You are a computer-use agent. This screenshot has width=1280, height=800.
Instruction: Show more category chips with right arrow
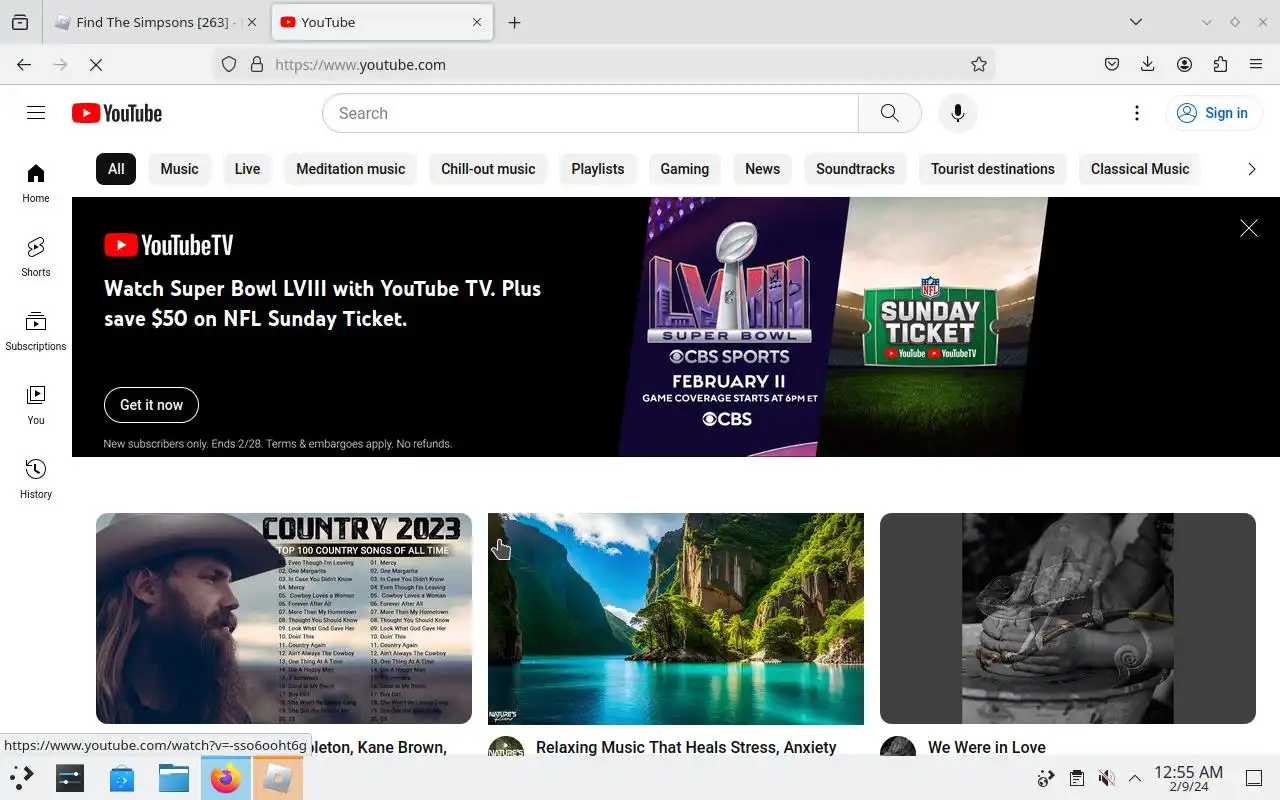1251,169
